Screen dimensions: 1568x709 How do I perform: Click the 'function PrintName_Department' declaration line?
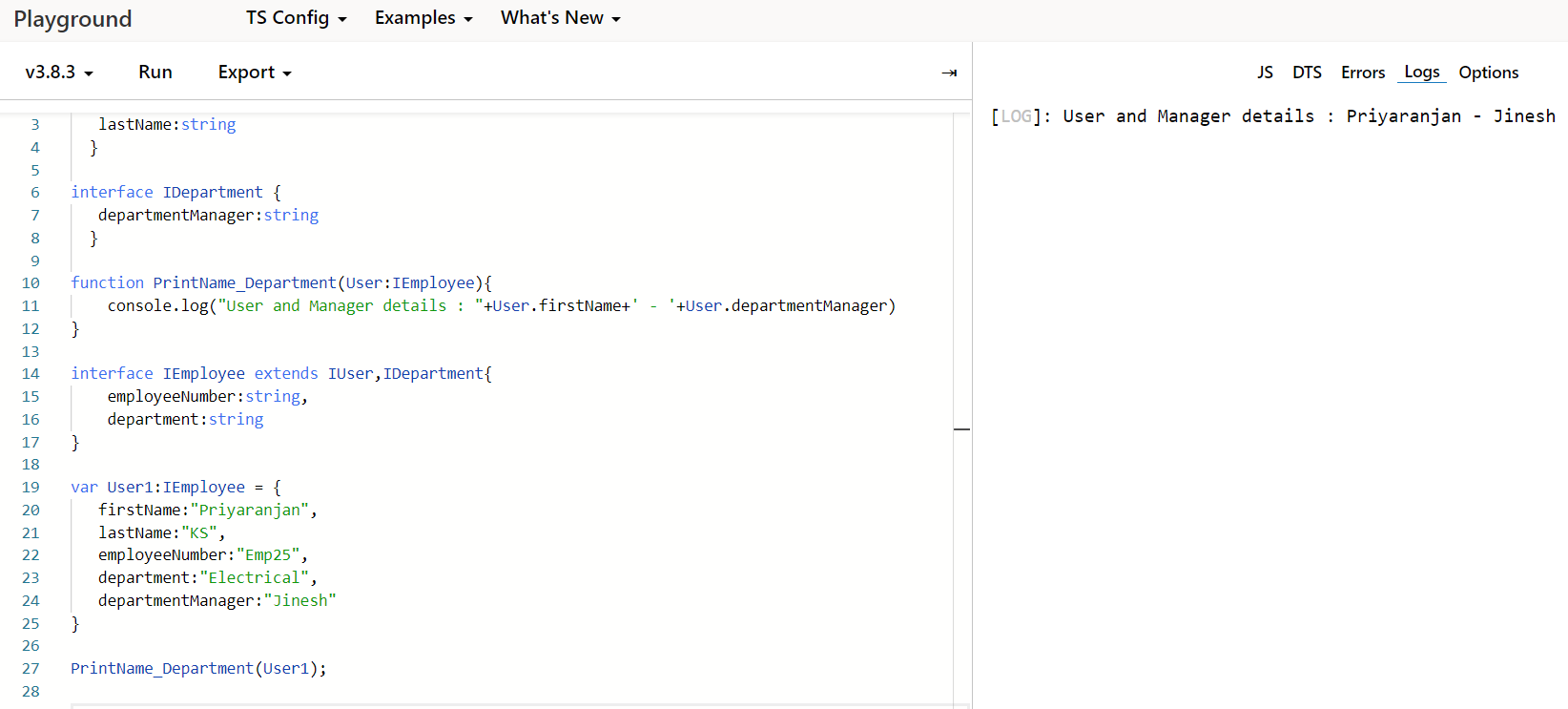click(x=281, y=282)
